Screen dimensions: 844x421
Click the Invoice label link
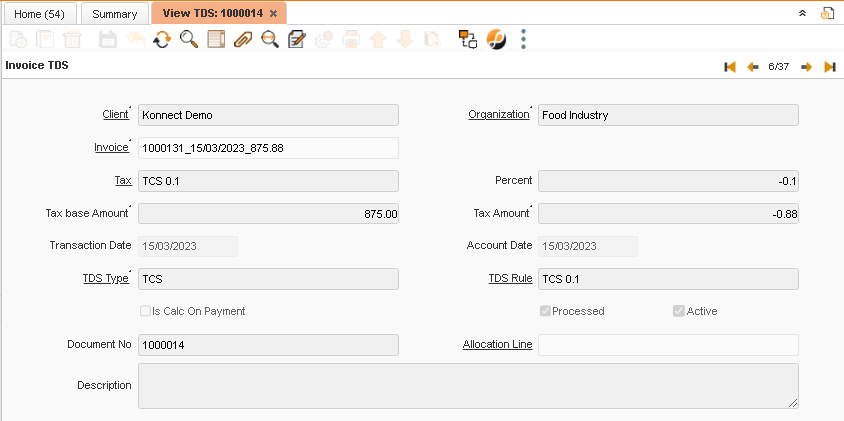click(x=111, y=147)
